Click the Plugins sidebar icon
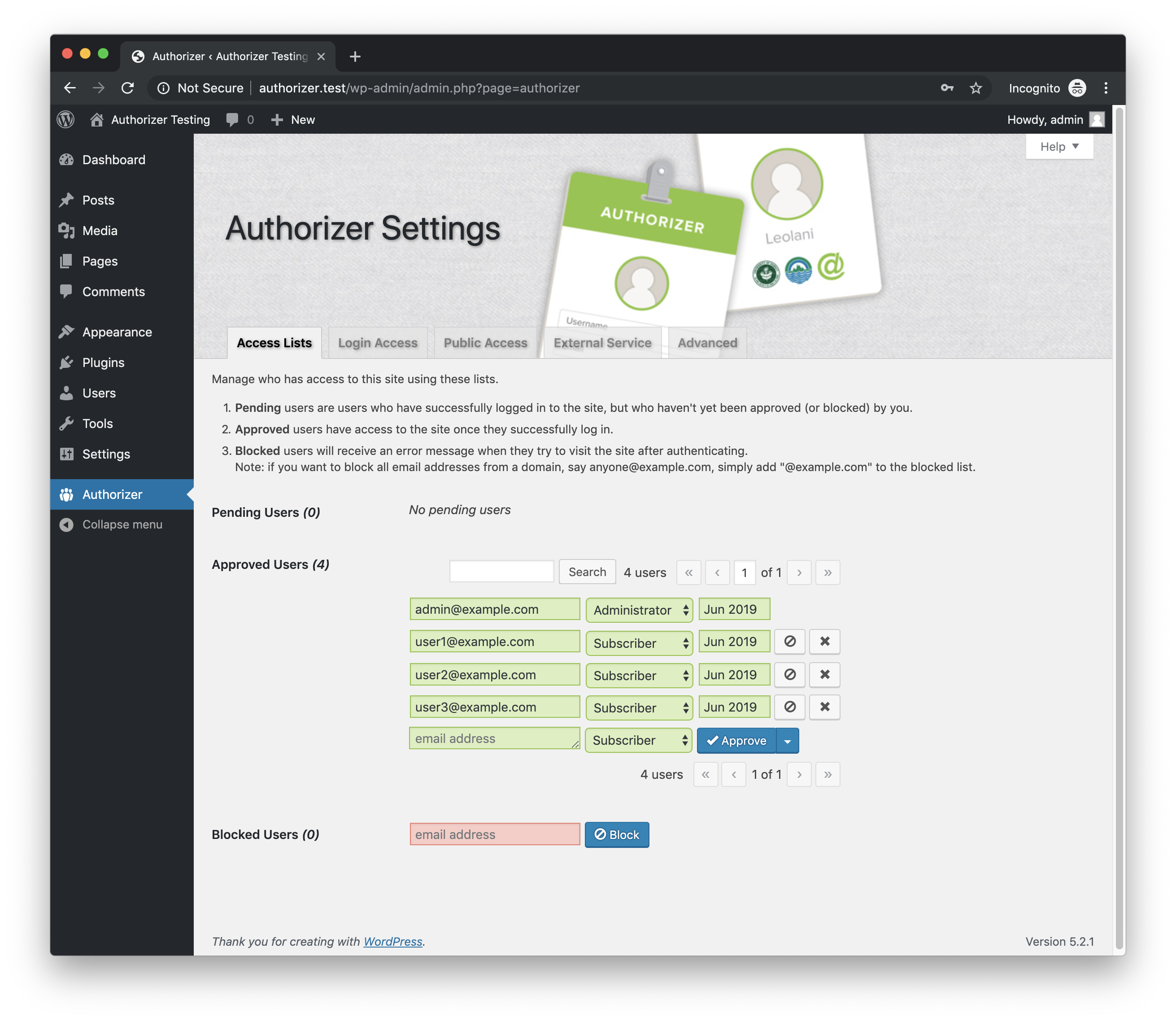Image resolution: width=1176 pixels, height=1022 pixels. 67,363
